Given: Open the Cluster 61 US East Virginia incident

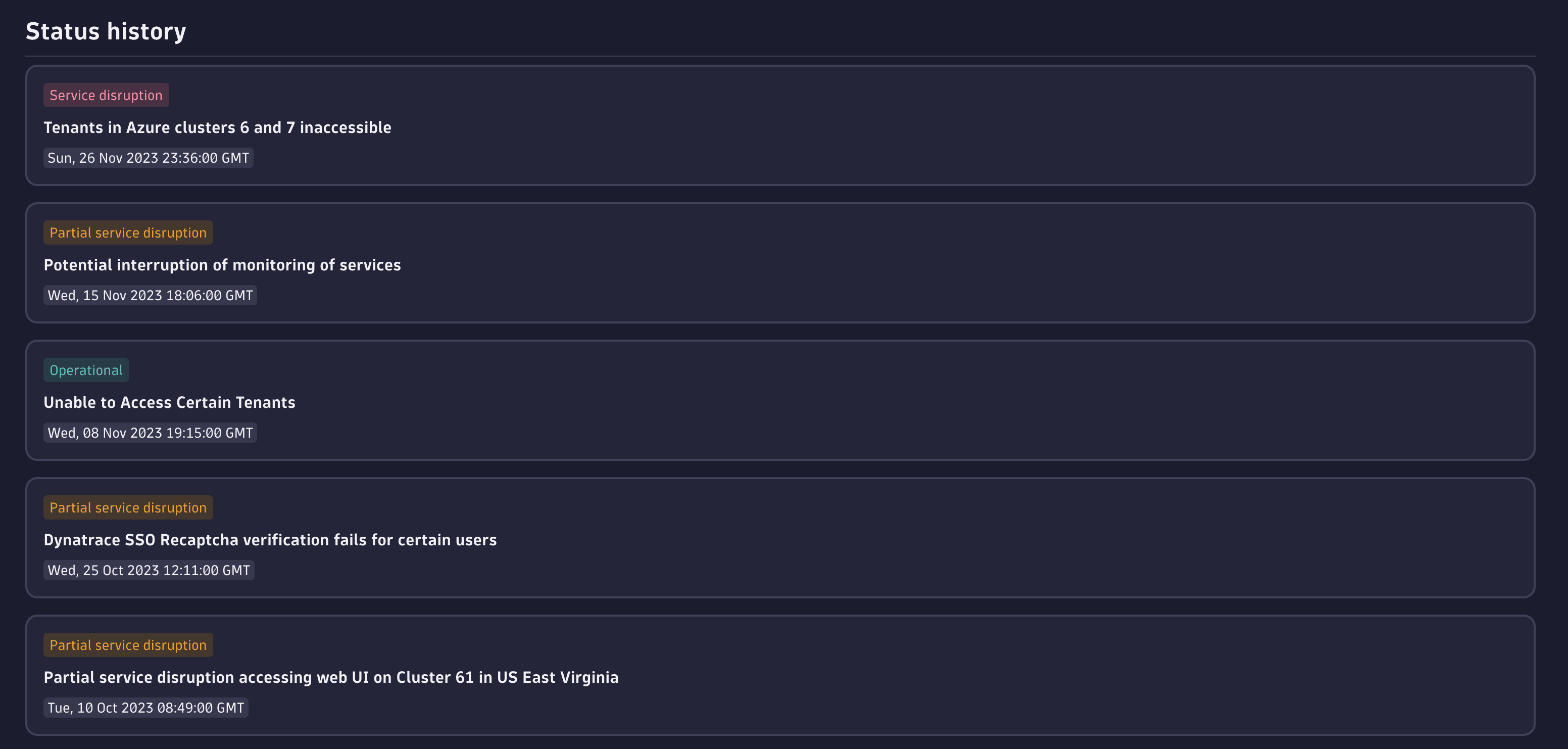Looking at the screenshot, I should 330,678.
